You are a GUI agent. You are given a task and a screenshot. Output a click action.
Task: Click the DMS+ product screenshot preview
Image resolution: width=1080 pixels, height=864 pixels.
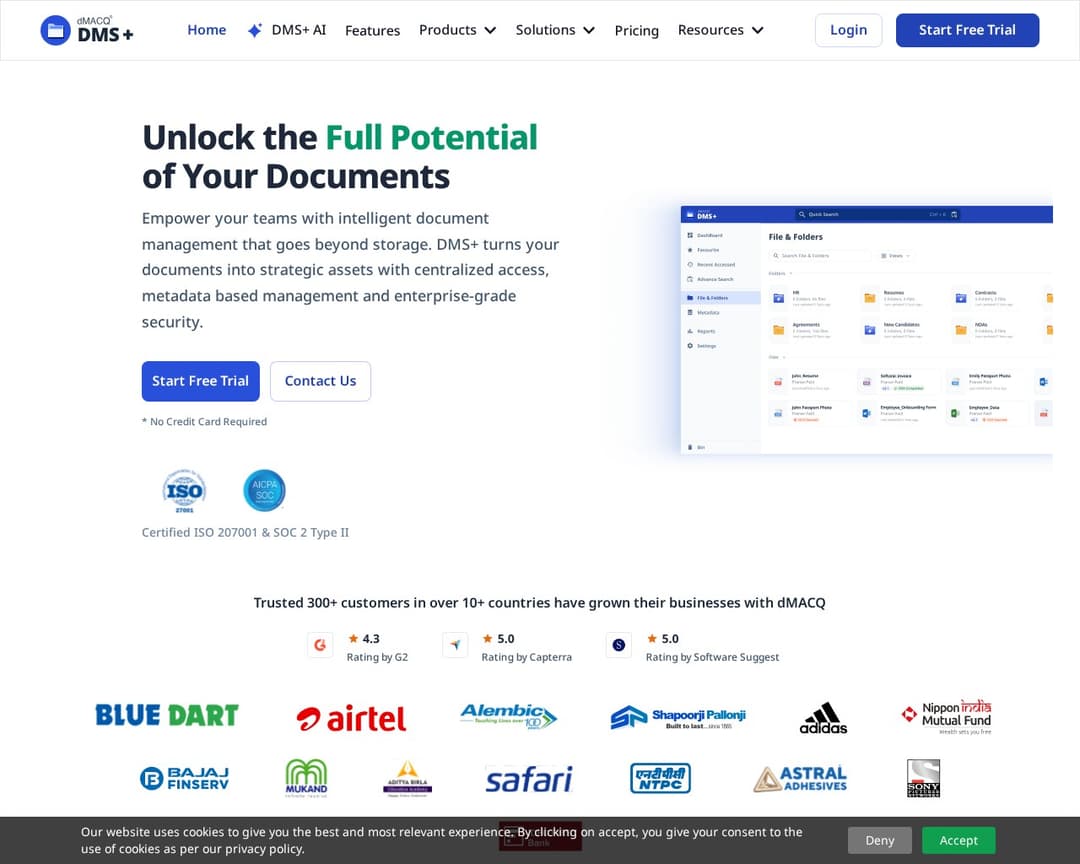click(x=866, y=329)
